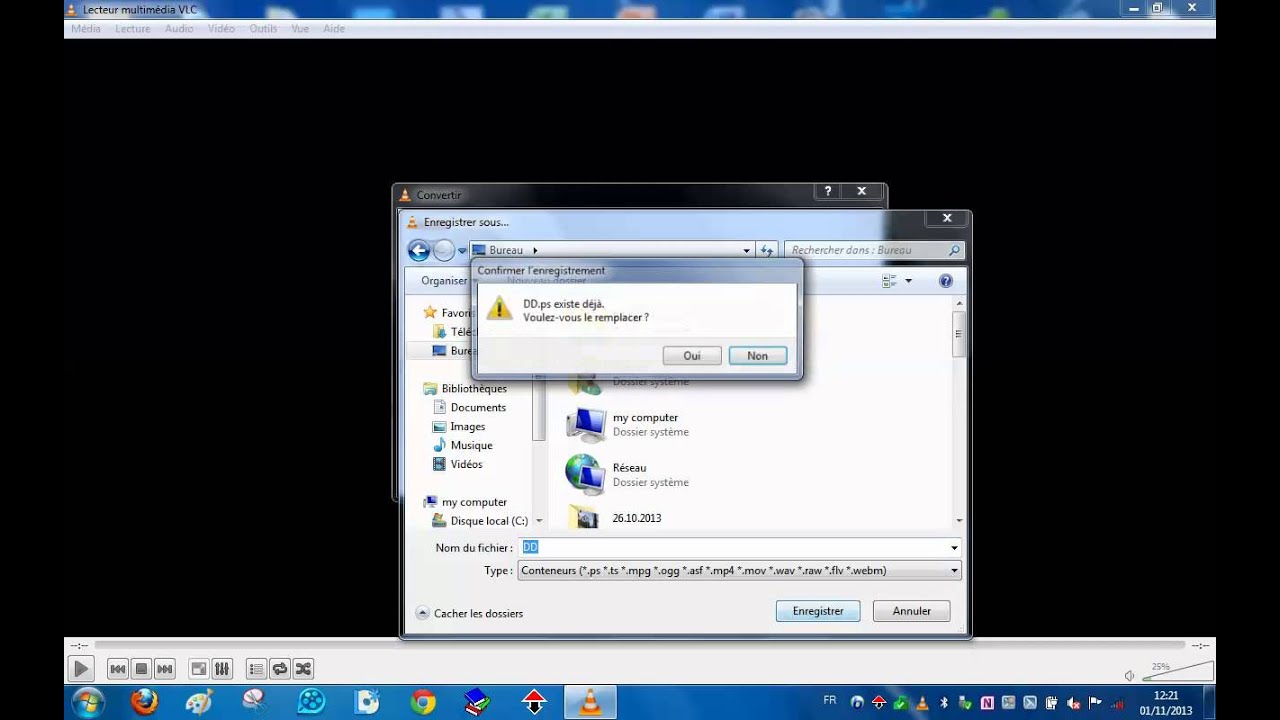This screenshot has height=720, width=1280.
Task: Launch Google Chrome from the taskbar
Action: 423,702
